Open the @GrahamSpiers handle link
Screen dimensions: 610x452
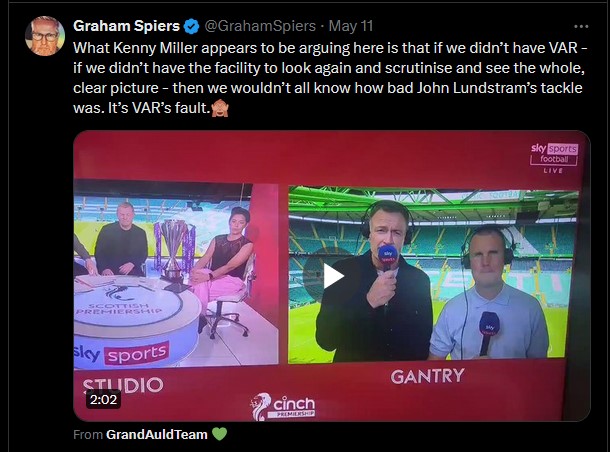260,26
